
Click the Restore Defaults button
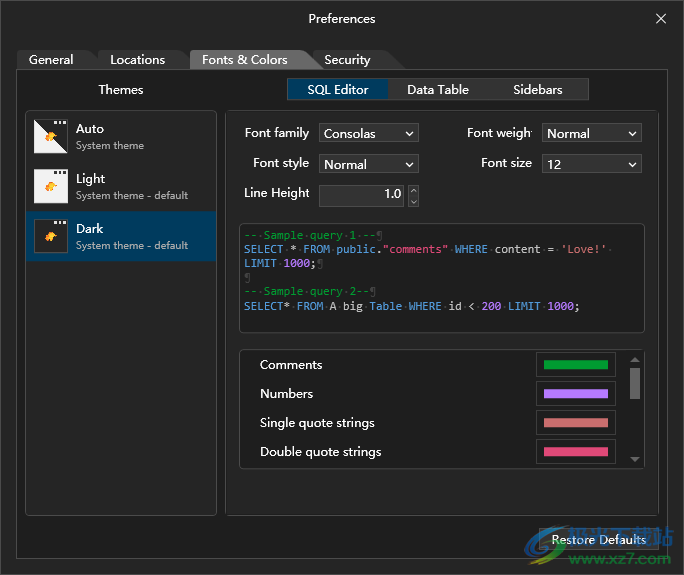tap(598, 540)
